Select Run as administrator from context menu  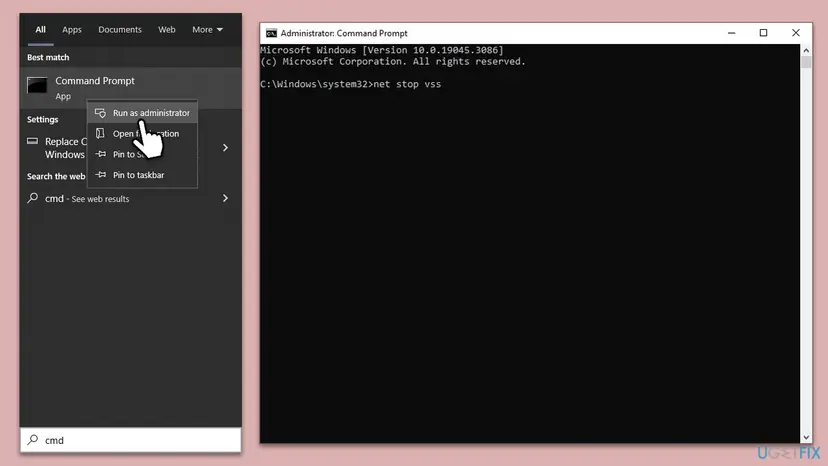(x=143, y=113)
